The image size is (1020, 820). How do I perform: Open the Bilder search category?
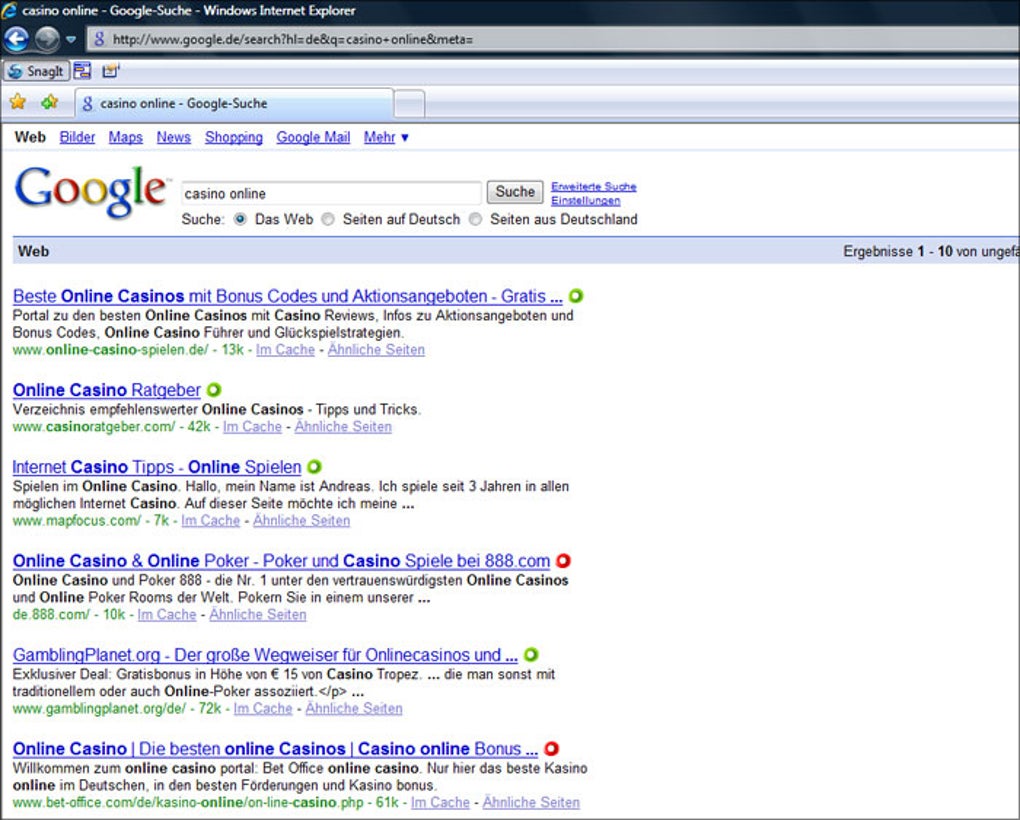tap(77, 137)
